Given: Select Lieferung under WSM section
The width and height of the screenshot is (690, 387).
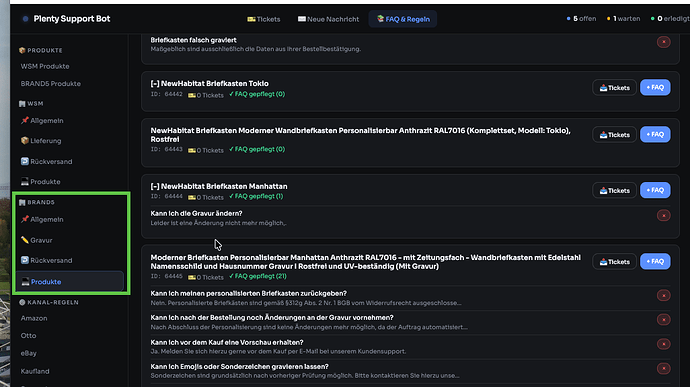Looking at the screenshot, I should [41, 141].
